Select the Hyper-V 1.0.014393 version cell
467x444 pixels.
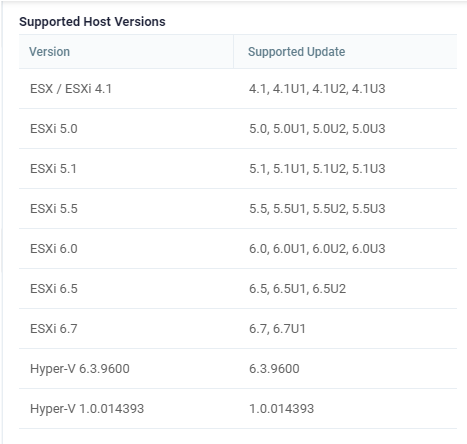coord(126,409)
